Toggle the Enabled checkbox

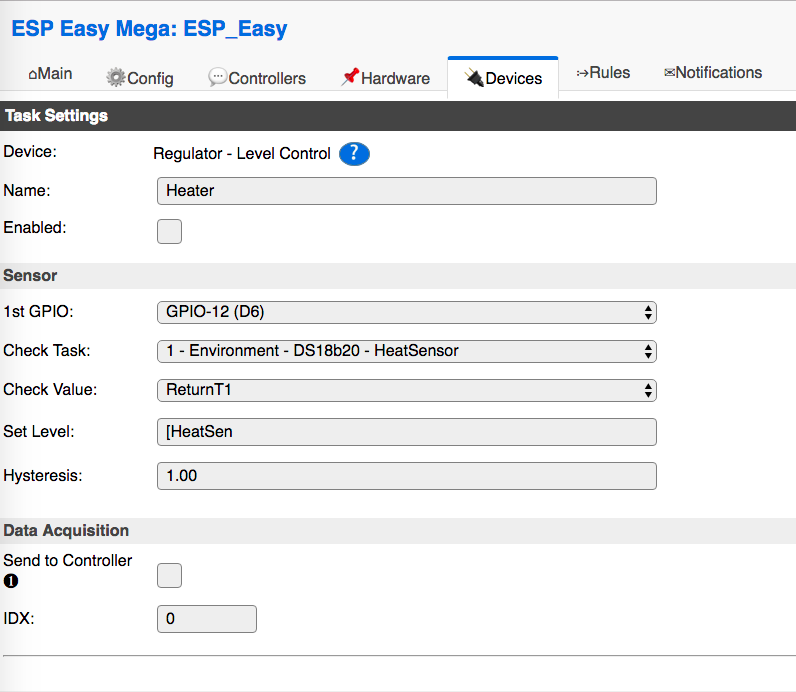(x=169, y=232)
